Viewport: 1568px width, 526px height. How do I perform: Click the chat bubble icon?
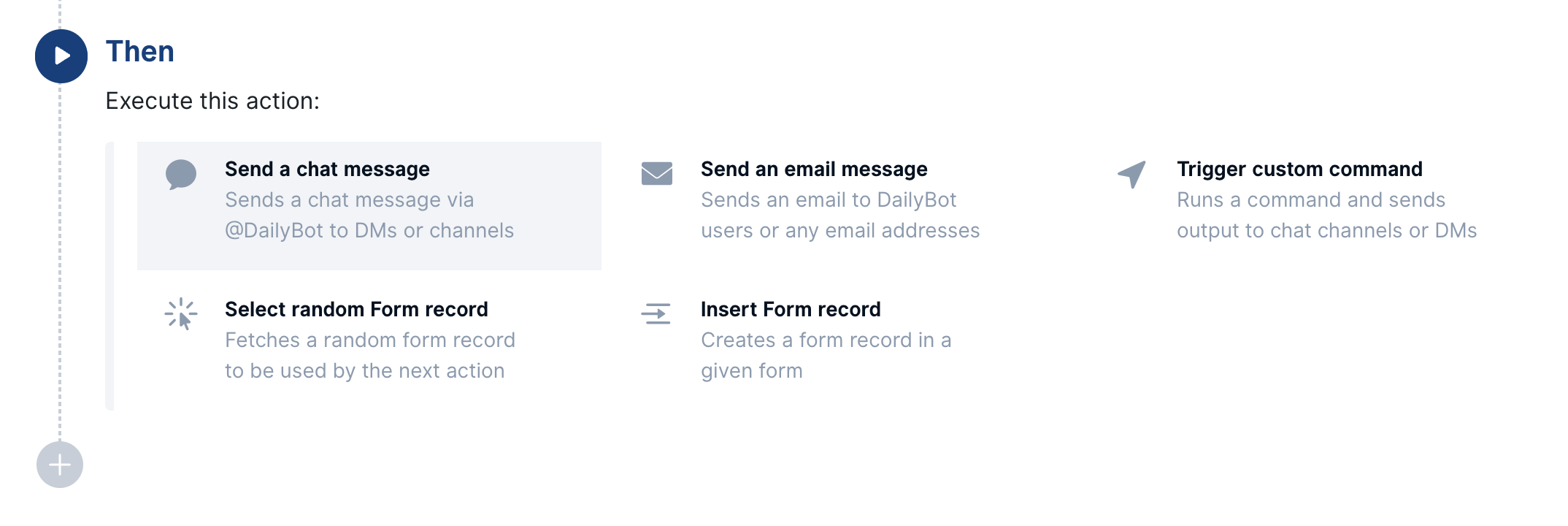[181, 175]
